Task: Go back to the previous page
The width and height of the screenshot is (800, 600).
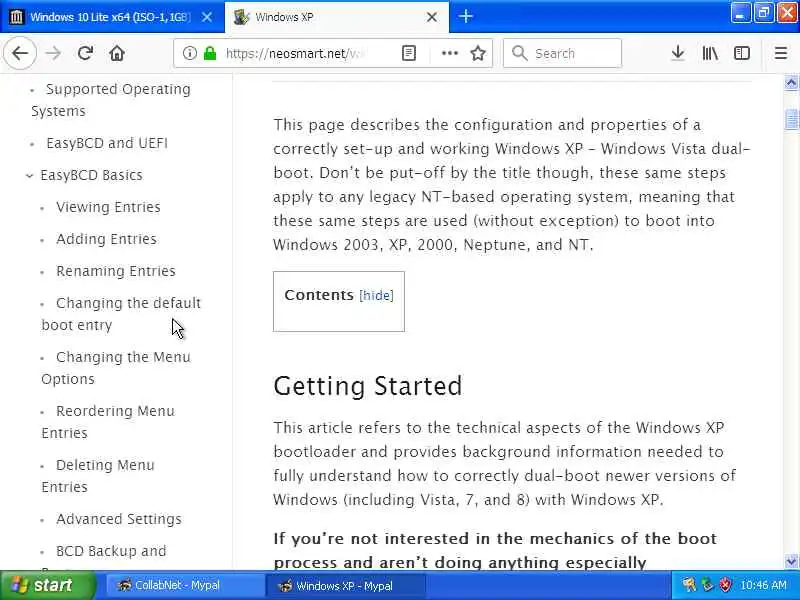Action: click(x=20, y=53)
